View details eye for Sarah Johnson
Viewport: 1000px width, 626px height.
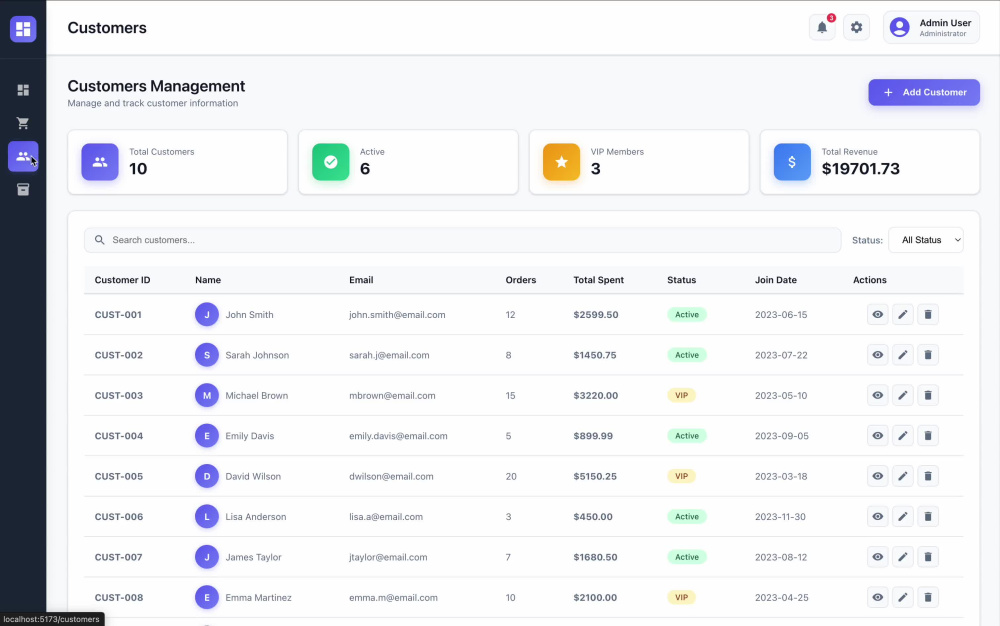coord(878,354)
